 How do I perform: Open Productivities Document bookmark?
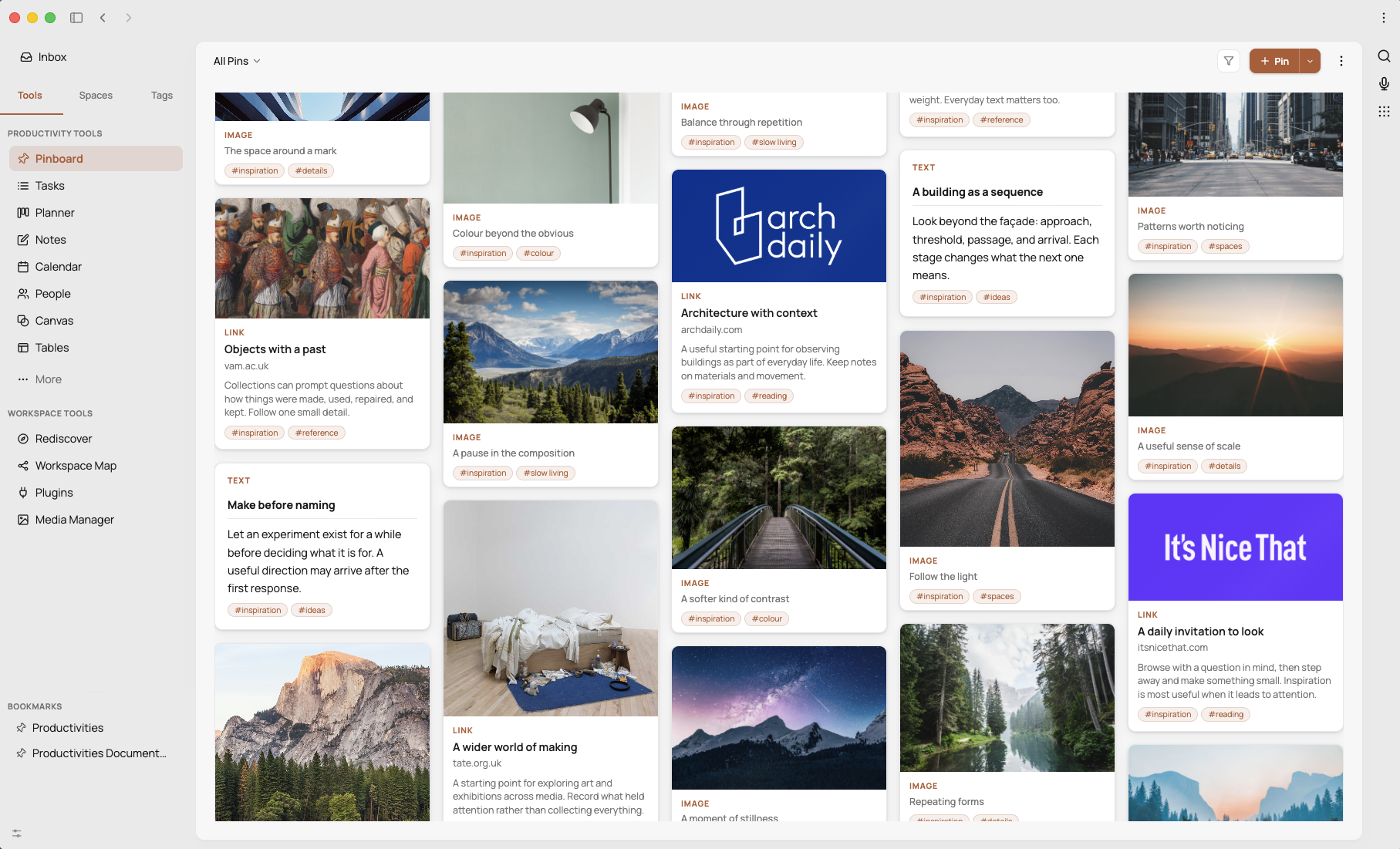92,753
